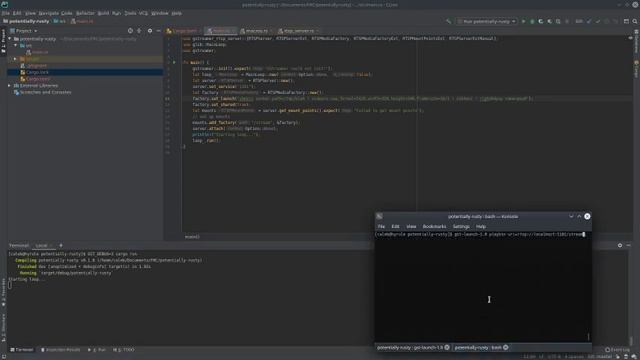This screenshot has height=360, width=640.
Task: Open Project panel settings gear
Action: (x=150, y=31)
